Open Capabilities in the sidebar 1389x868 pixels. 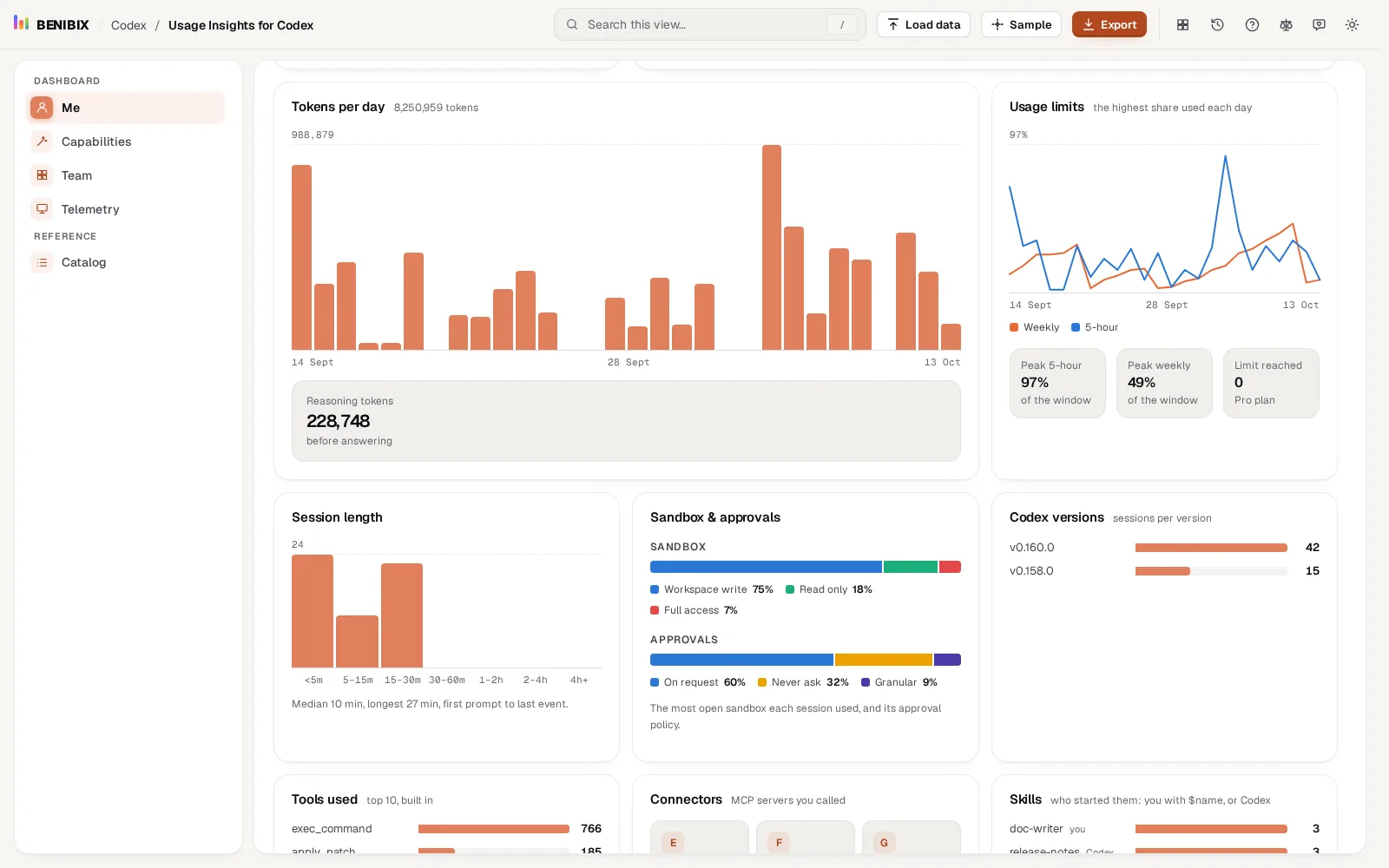(125, 141)
